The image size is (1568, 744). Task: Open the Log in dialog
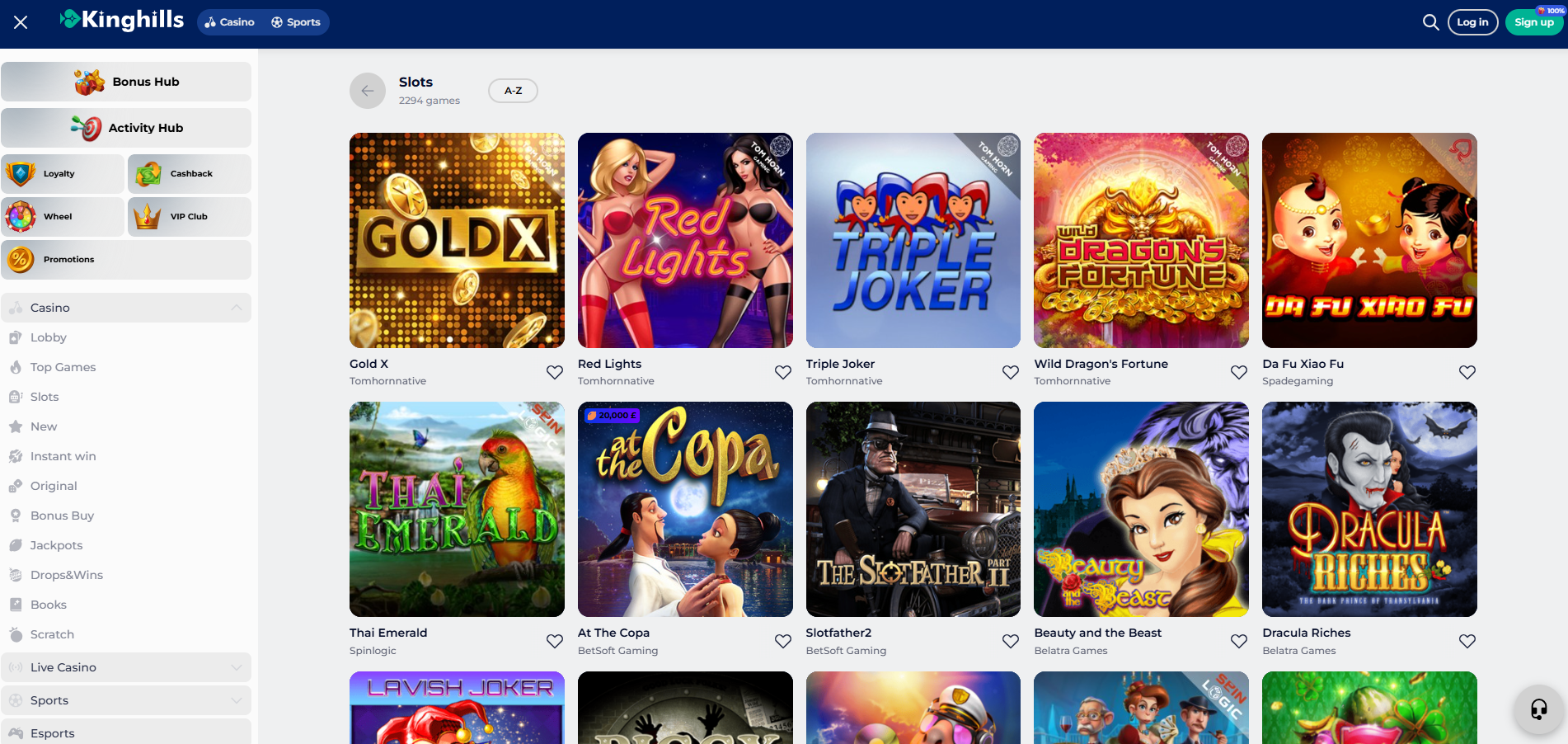click(1472, 22)
